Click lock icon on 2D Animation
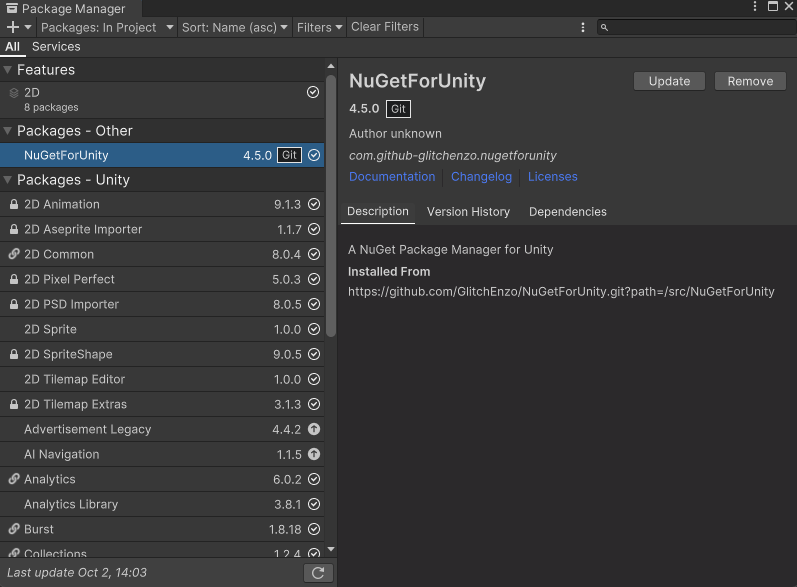 [x=14, y=204]
